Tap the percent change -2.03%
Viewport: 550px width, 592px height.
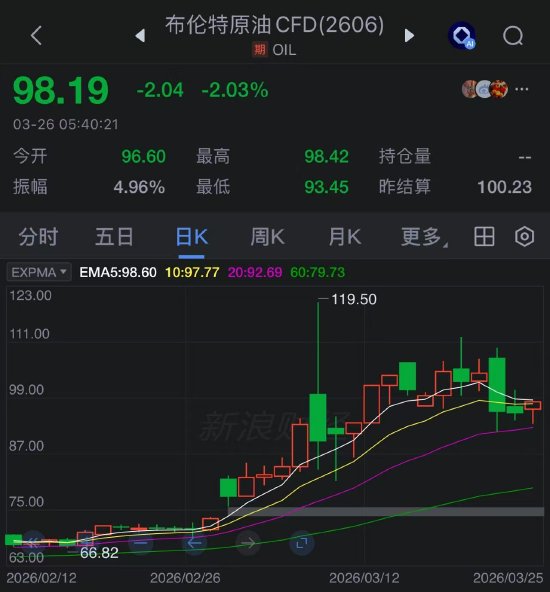235,90
